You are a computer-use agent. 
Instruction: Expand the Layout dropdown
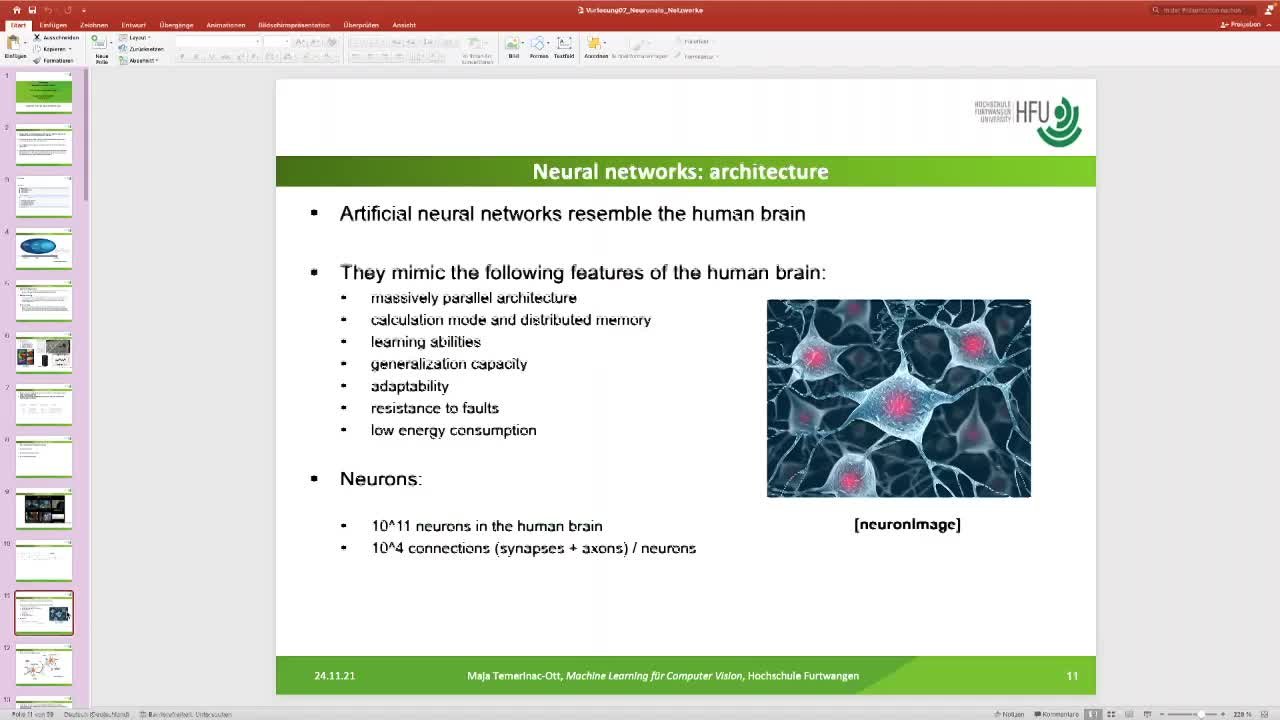134,38
